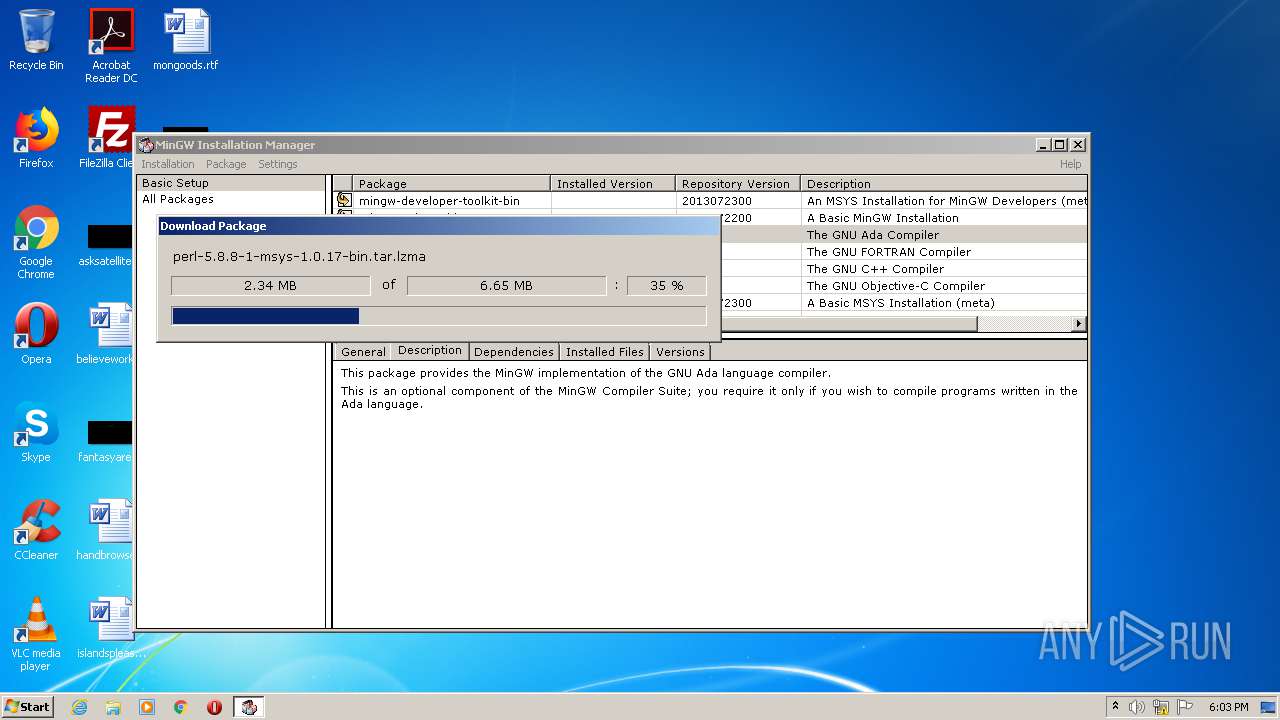Launch Skype from the desktop
This screenshot has height=720, width=1280.
[36, 432]
